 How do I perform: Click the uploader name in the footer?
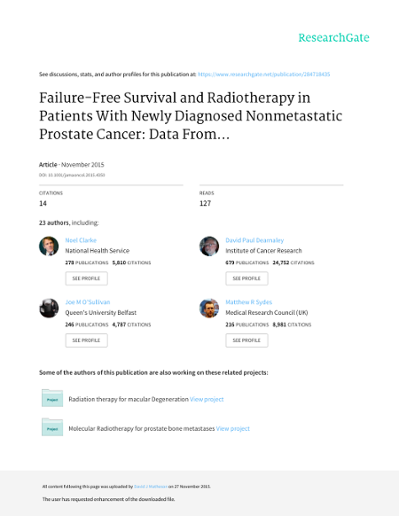click(151, 487)
